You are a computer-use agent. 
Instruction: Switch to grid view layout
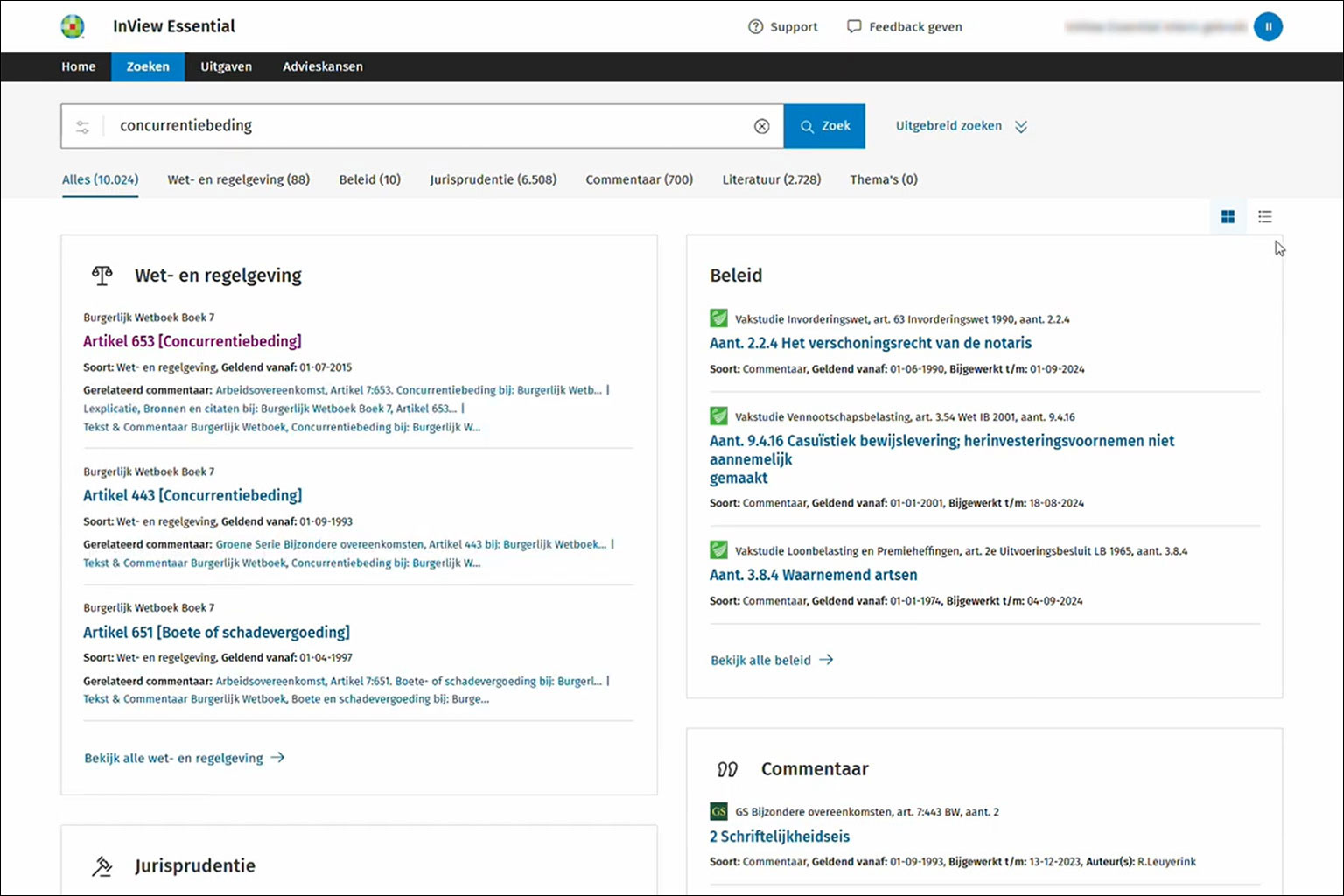[x=1228, y=216]
